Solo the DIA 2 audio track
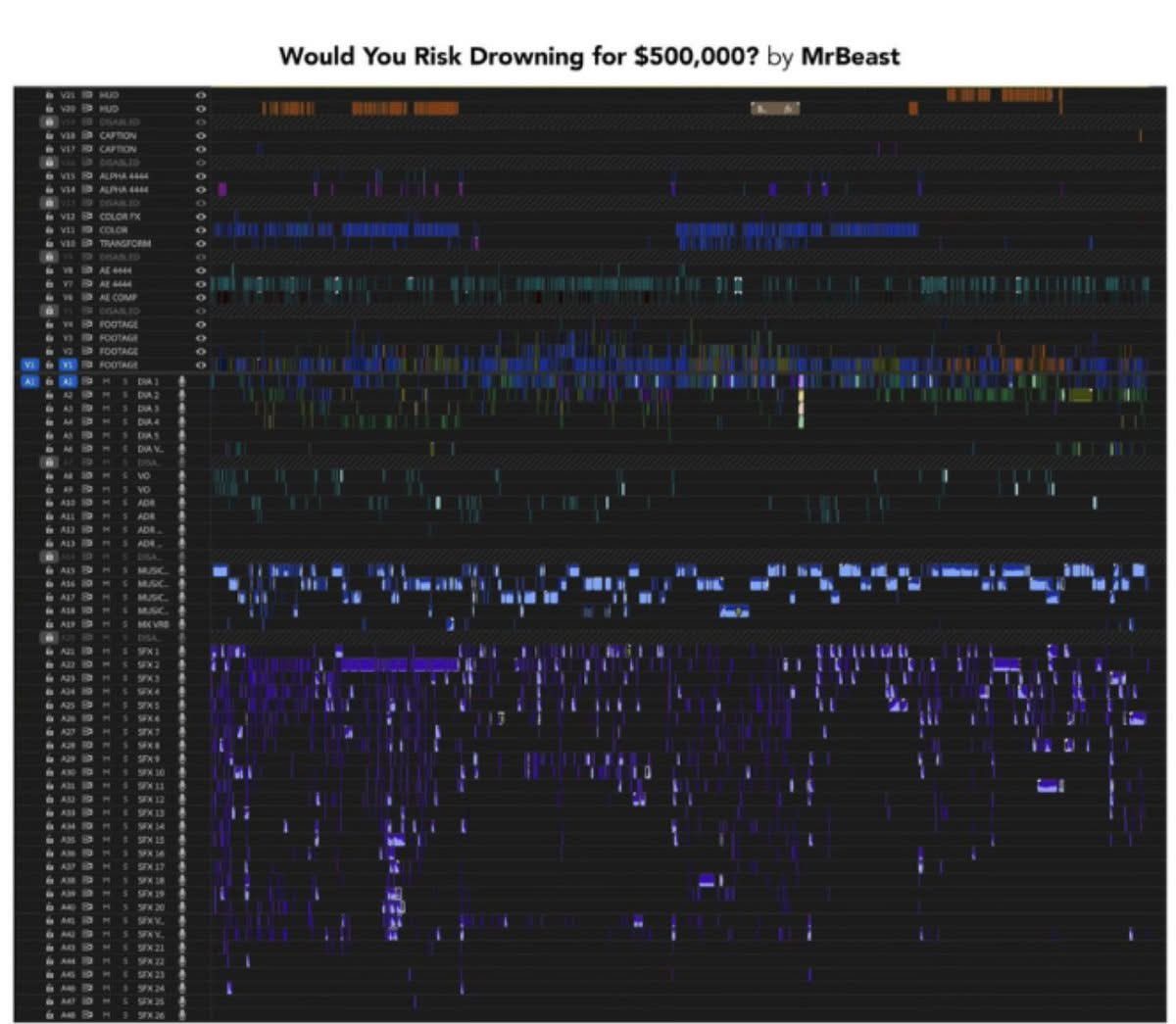Viewport: 1176px width, 1024px height. [x=125, y=395]
